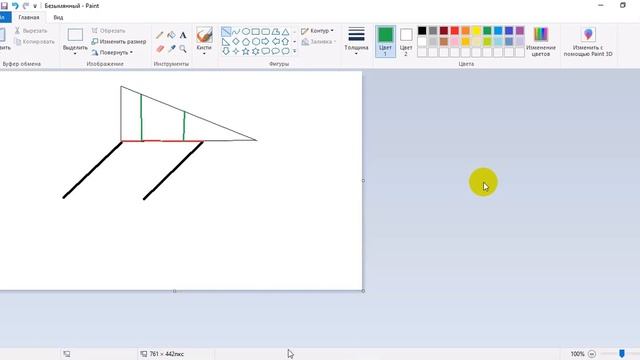Screen dimensions: 640x360
Task: Click the Cut (Вырезать) button
Action: [31, 31]
